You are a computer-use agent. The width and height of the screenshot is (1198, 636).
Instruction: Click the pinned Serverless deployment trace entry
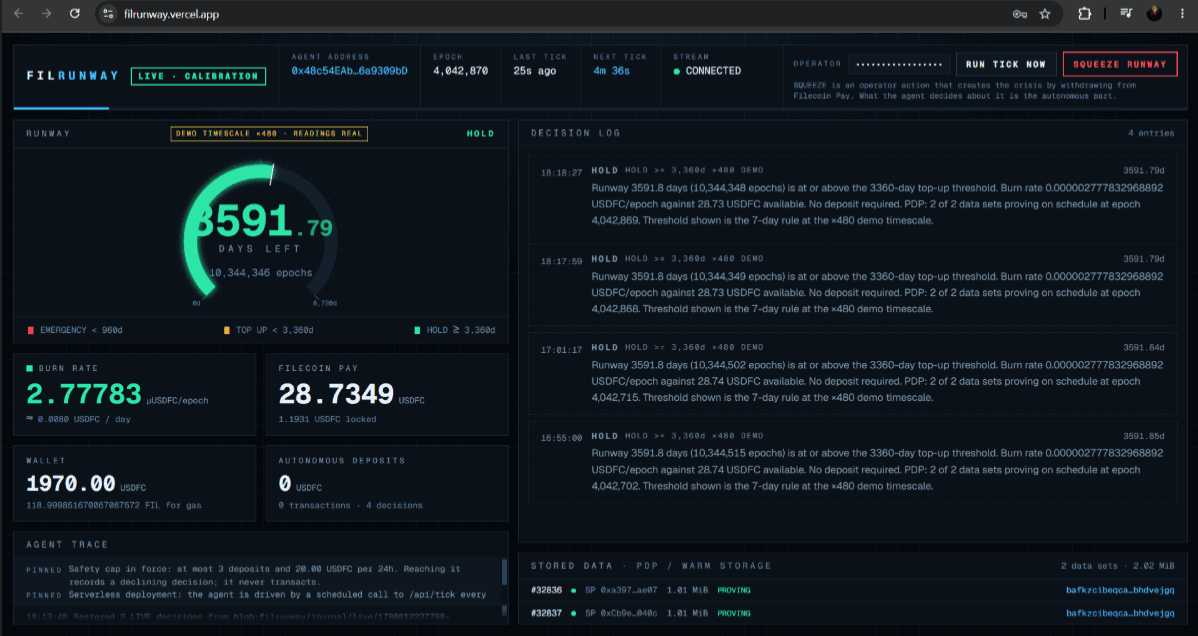click(x=256, y=595)
